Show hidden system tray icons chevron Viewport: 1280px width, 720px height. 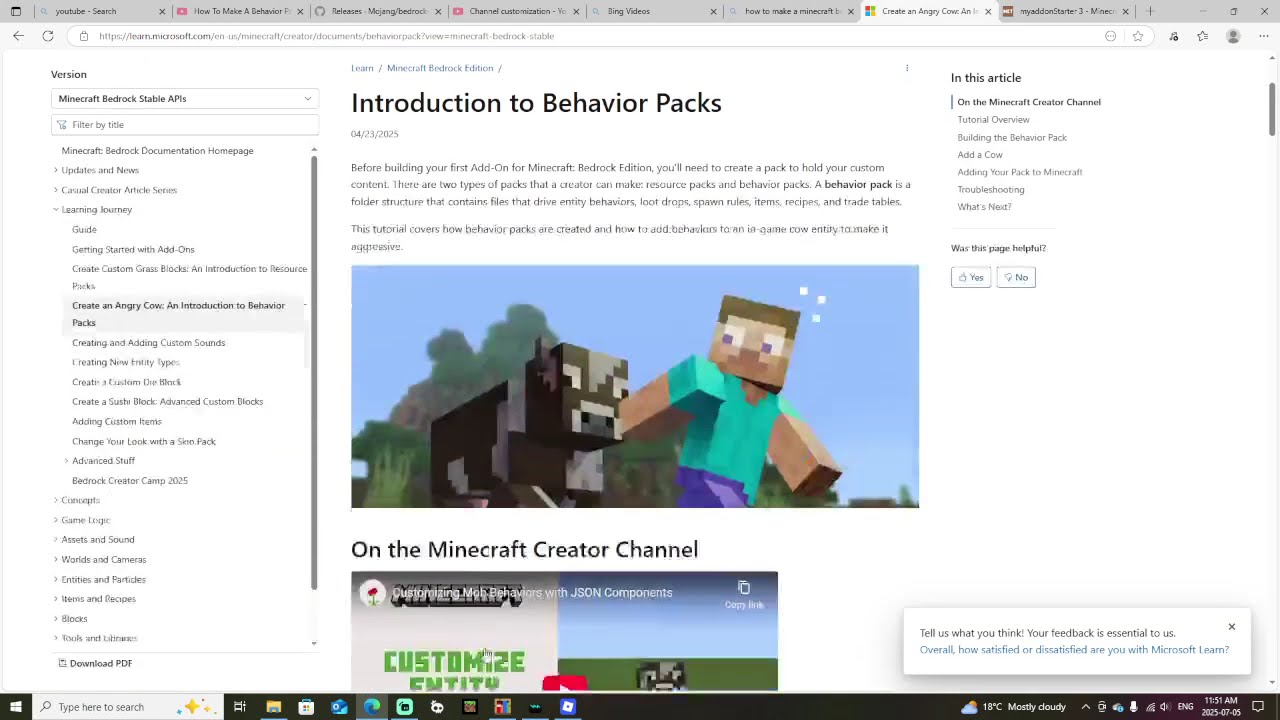coord(1086,707)
